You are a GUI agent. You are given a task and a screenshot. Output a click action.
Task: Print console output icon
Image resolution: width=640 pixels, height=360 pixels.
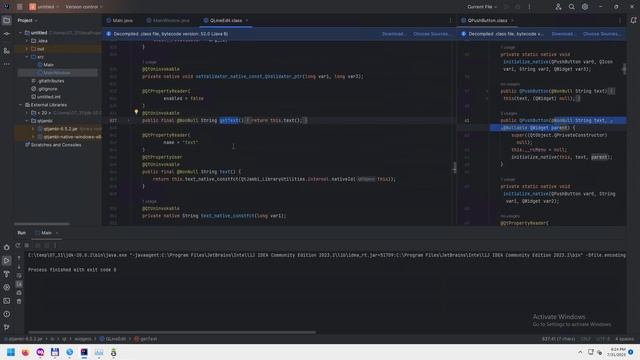point(19,293)
